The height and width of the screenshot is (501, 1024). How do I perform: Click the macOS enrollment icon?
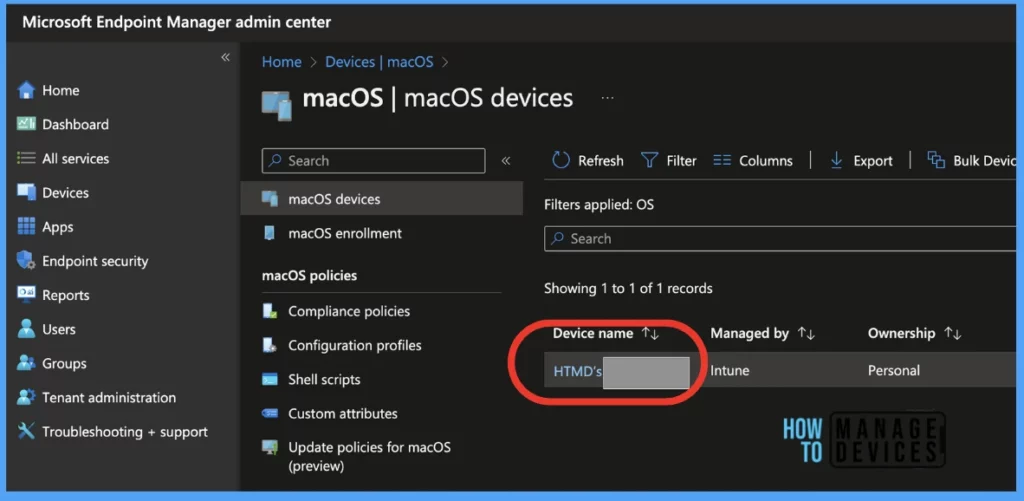coord(269,233)
